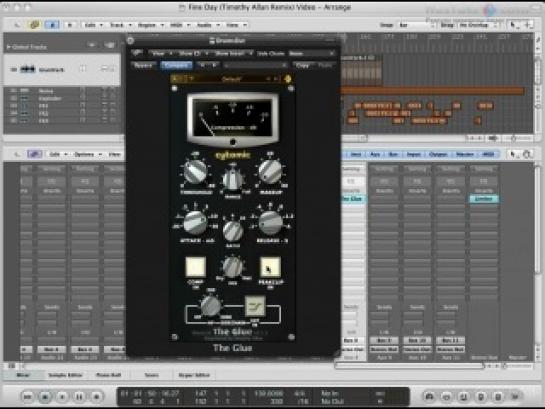This screenshot has height=409, width=545.
Task: Toggle the Comp In button
Action: (x=196, y=267)
